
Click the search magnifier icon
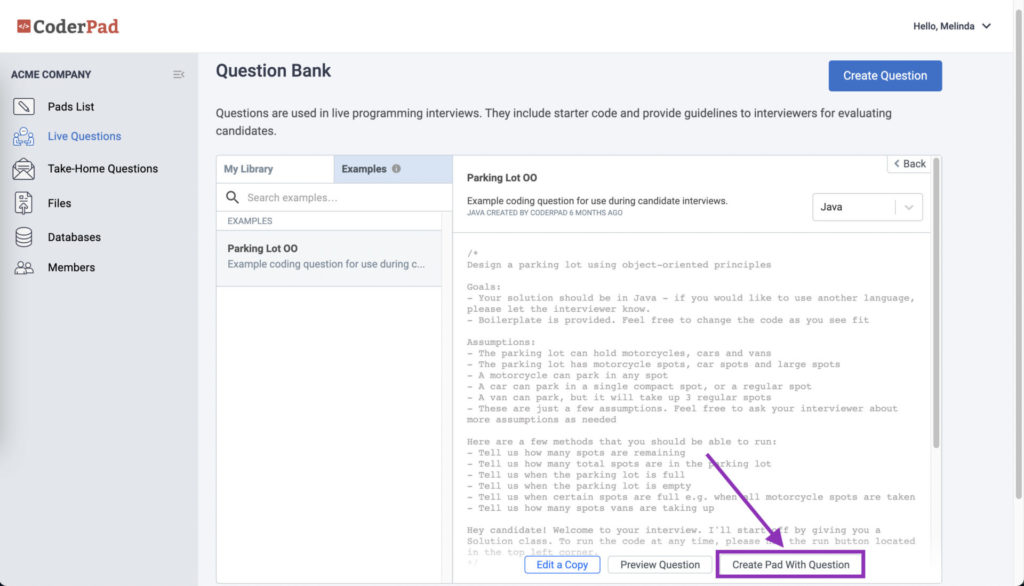tap(232, 197)
